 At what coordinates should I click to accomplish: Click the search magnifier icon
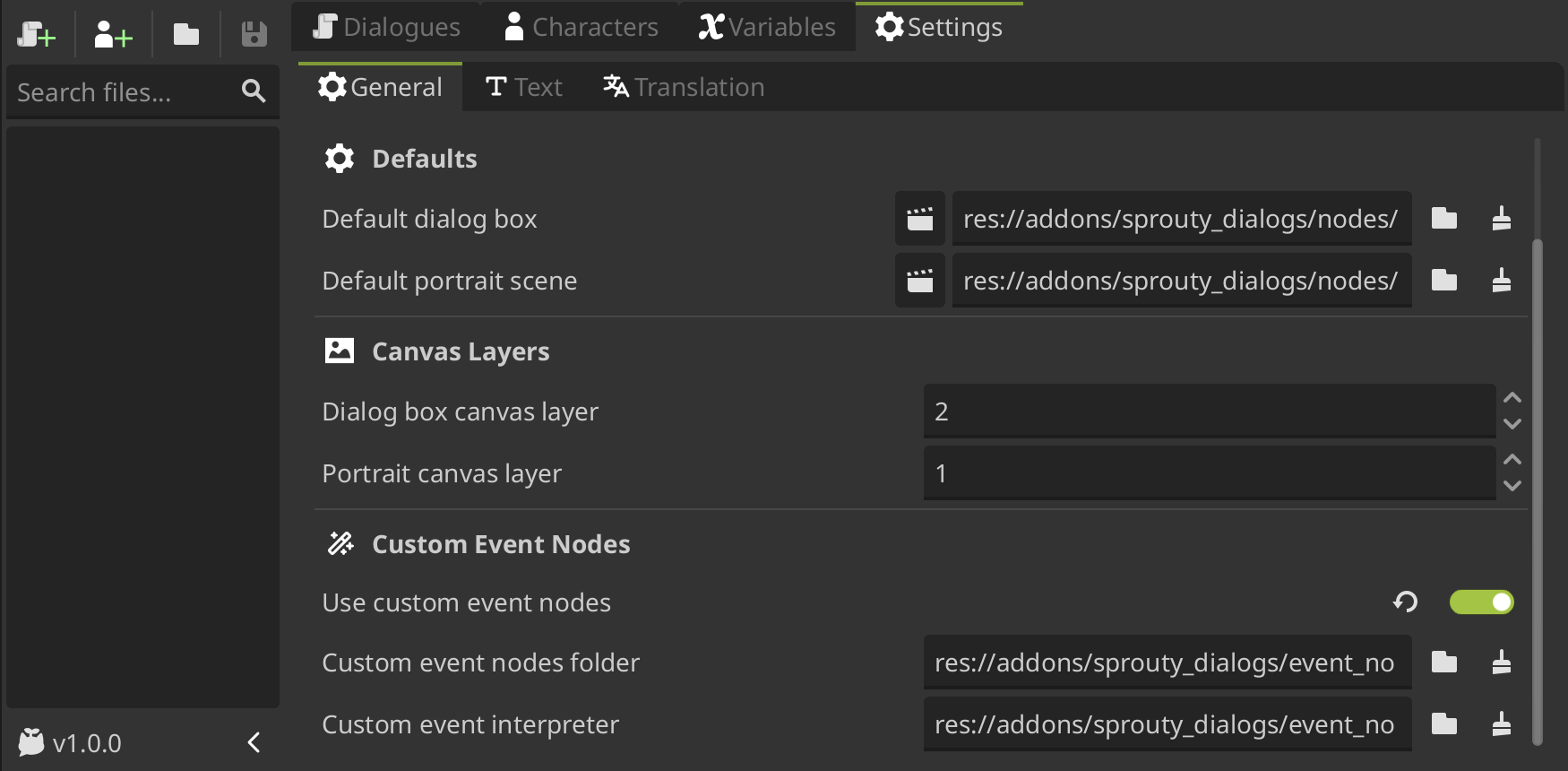tap(254, 91)
